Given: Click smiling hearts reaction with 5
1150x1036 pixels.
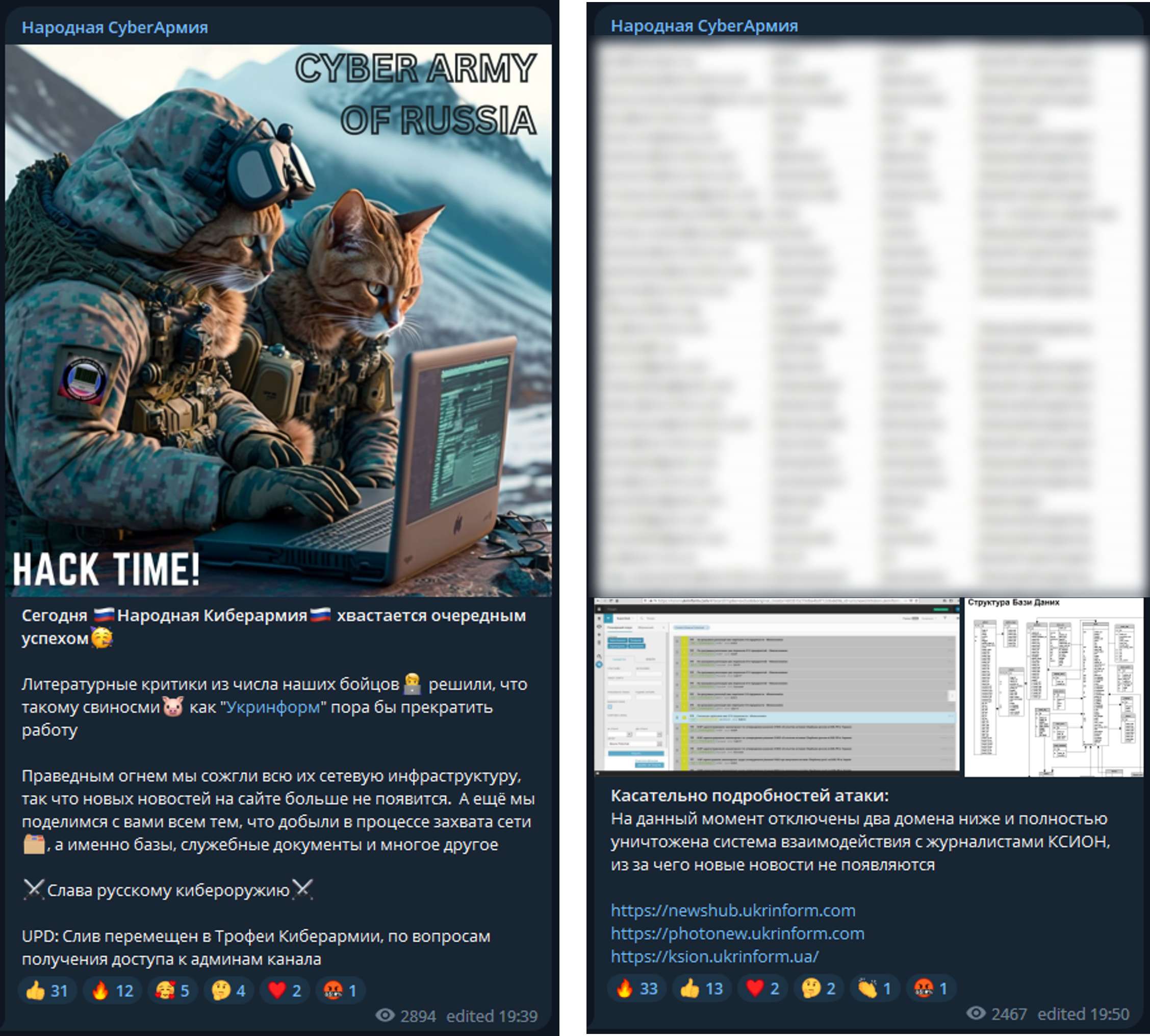Looking at the screenshot, I should pos(172,991).
